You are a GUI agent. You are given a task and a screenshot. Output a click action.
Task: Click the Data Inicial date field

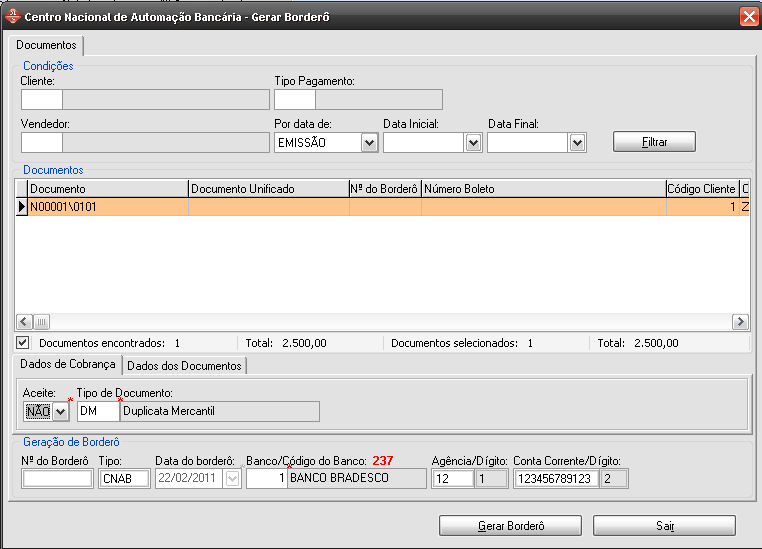[424, 143]
